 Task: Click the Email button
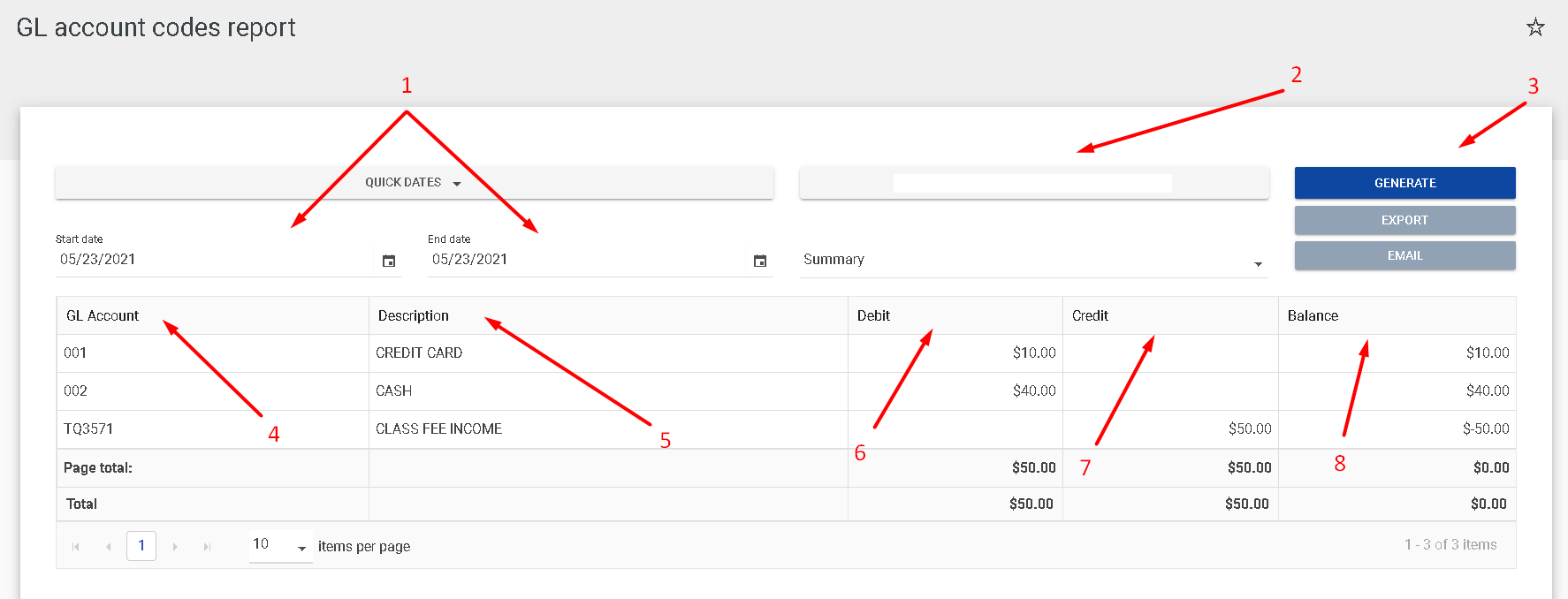tap(1404, 255)
